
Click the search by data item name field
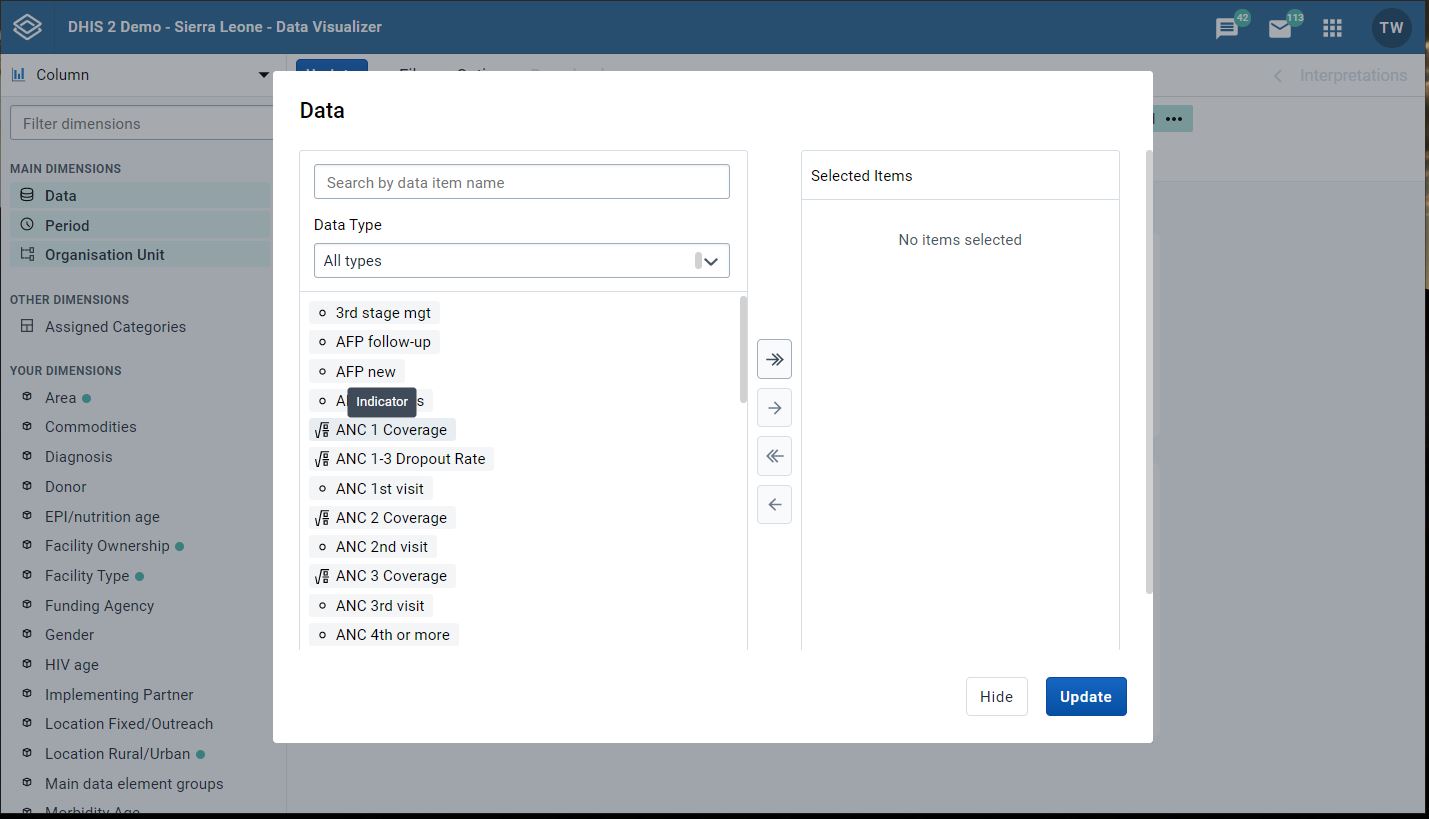pyautogui.click(x=521, y=181)
